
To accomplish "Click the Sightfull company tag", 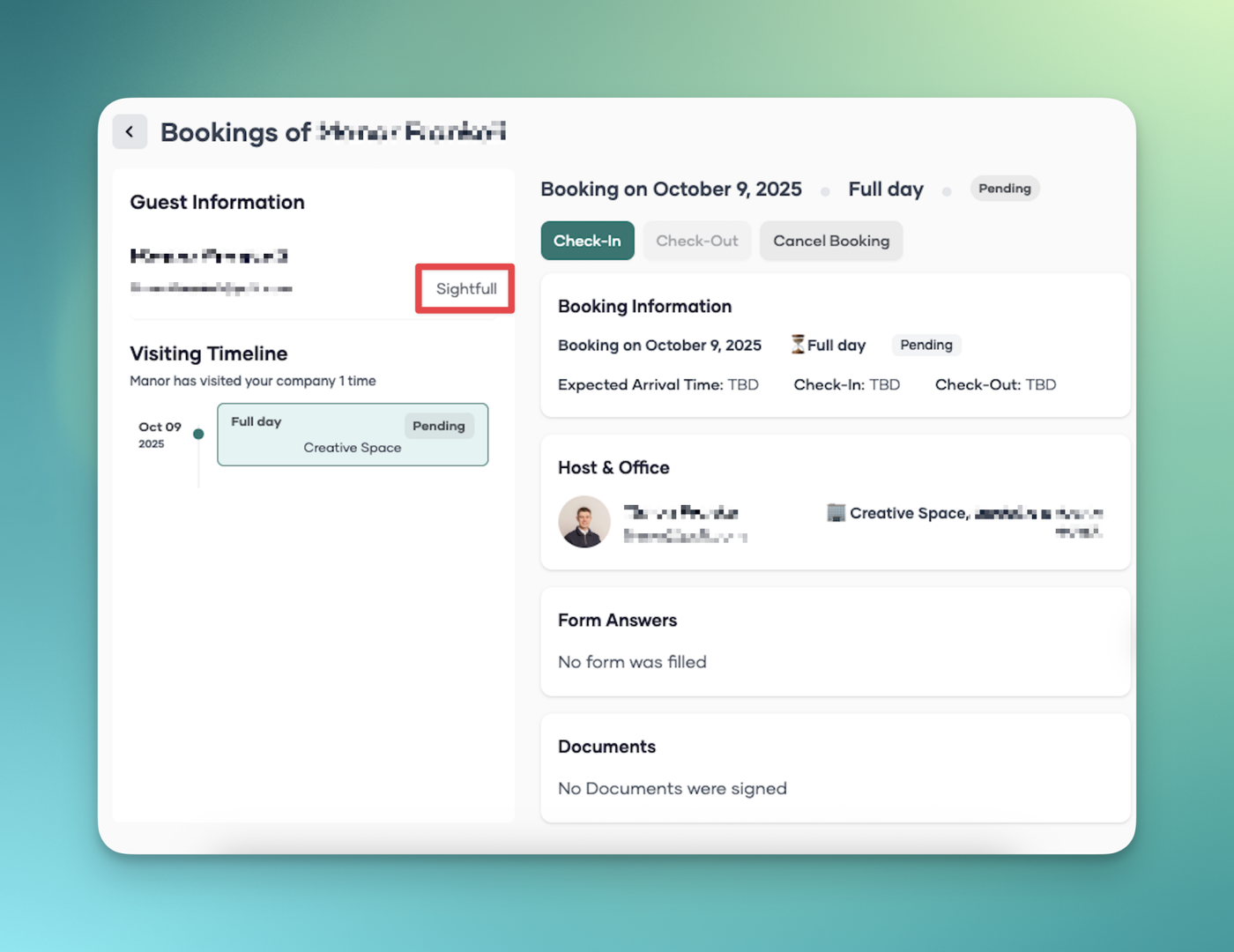I will [465, 288].
